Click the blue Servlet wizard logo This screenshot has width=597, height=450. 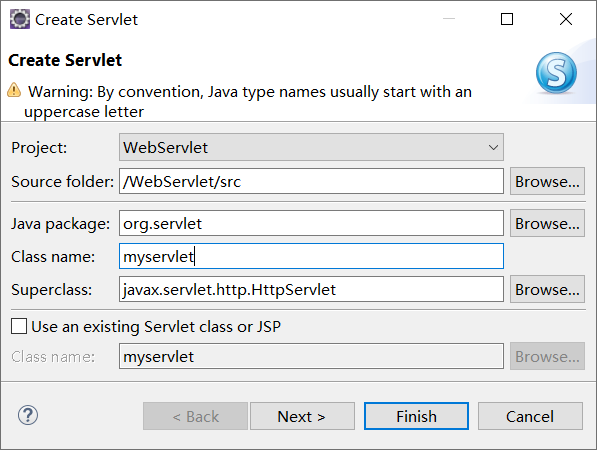click(x=556, y=73)
